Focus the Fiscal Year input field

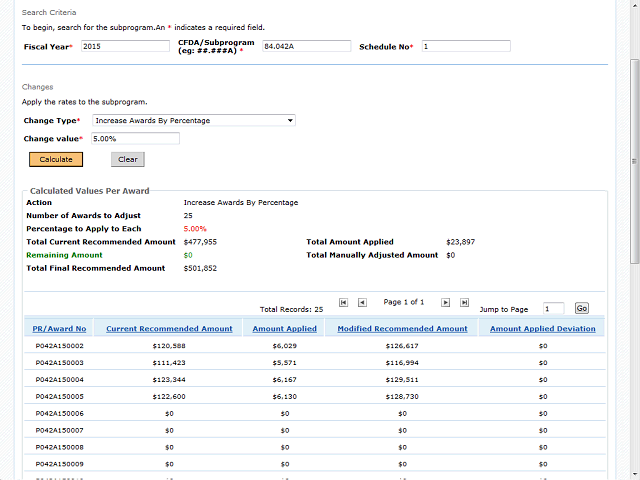click(125, 46)
